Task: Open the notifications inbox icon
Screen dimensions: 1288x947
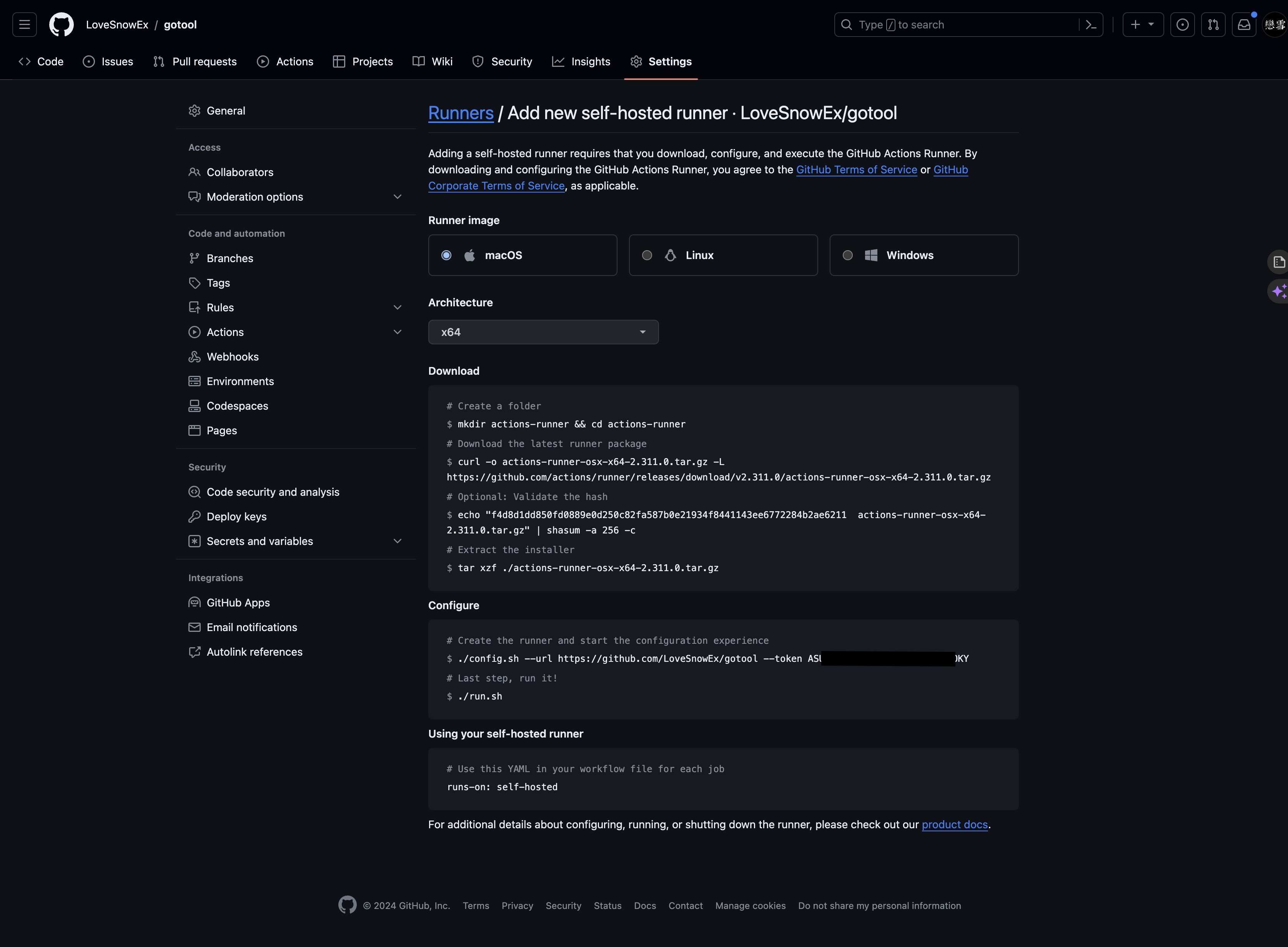Action: (x=1244, y=25)
